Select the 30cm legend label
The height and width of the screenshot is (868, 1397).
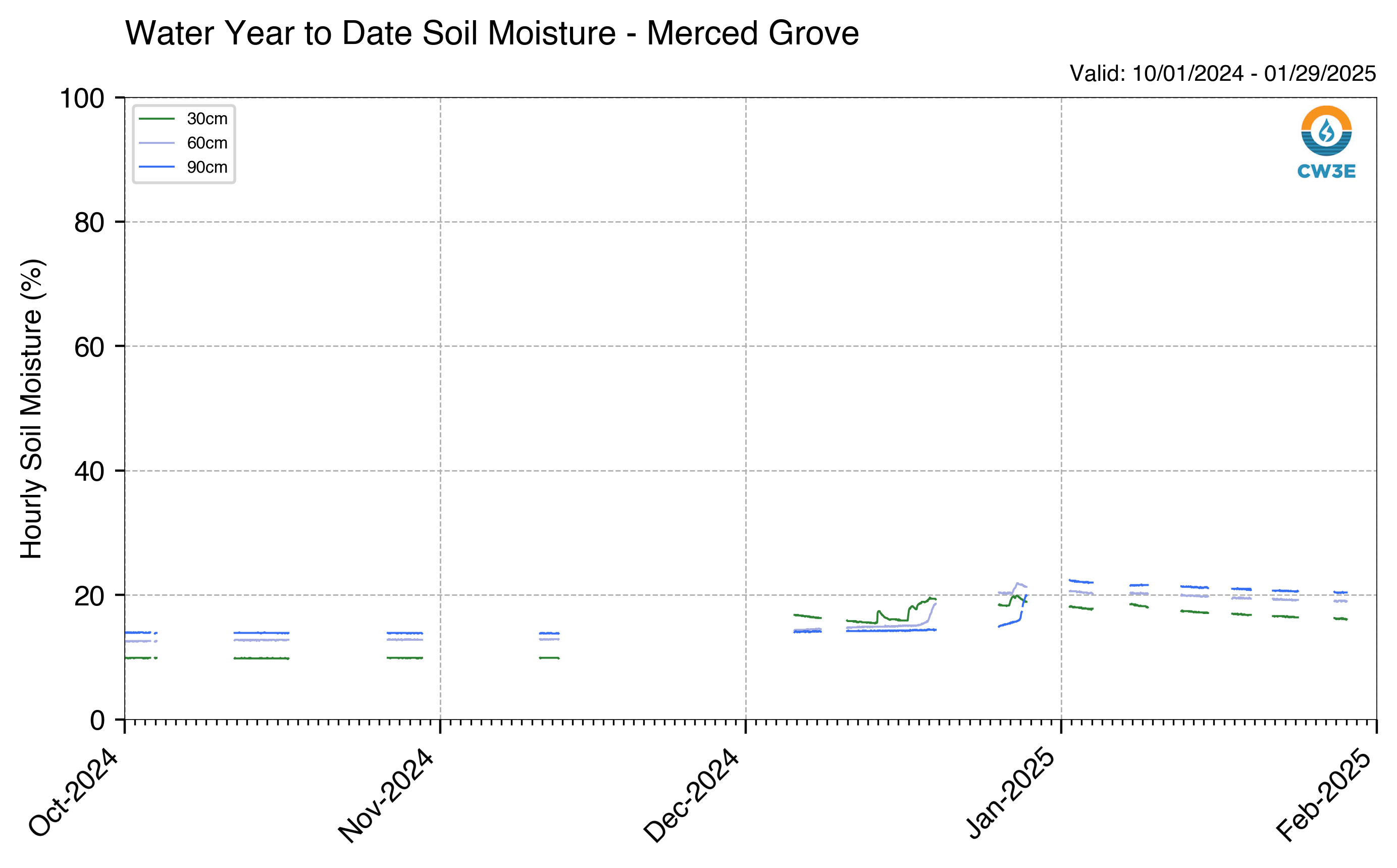[207, 119]
